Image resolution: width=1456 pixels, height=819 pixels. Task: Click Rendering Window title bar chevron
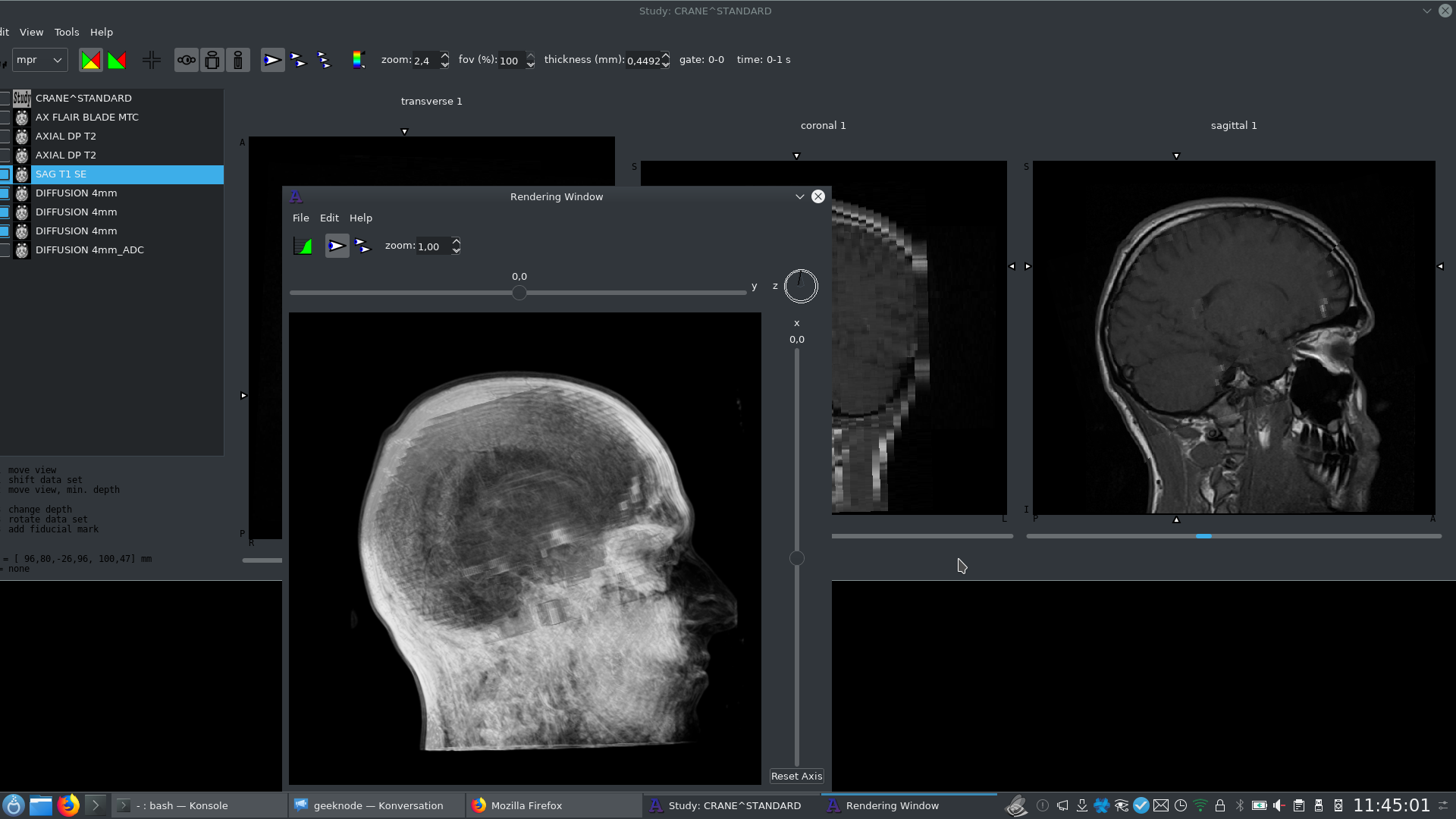(799, 196)
